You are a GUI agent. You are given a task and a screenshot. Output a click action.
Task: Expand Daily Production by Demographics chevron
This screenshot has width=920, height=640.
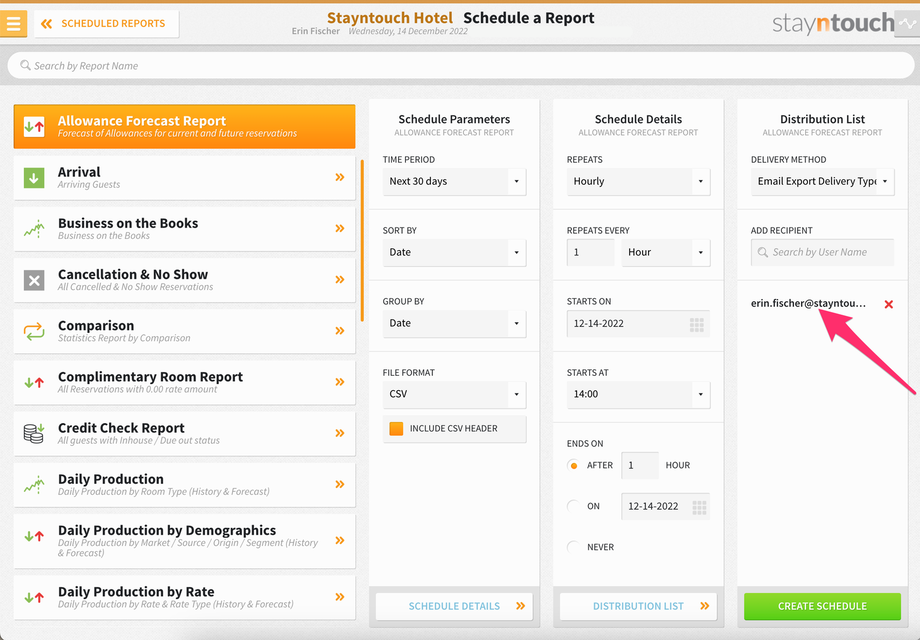point(340,540)
